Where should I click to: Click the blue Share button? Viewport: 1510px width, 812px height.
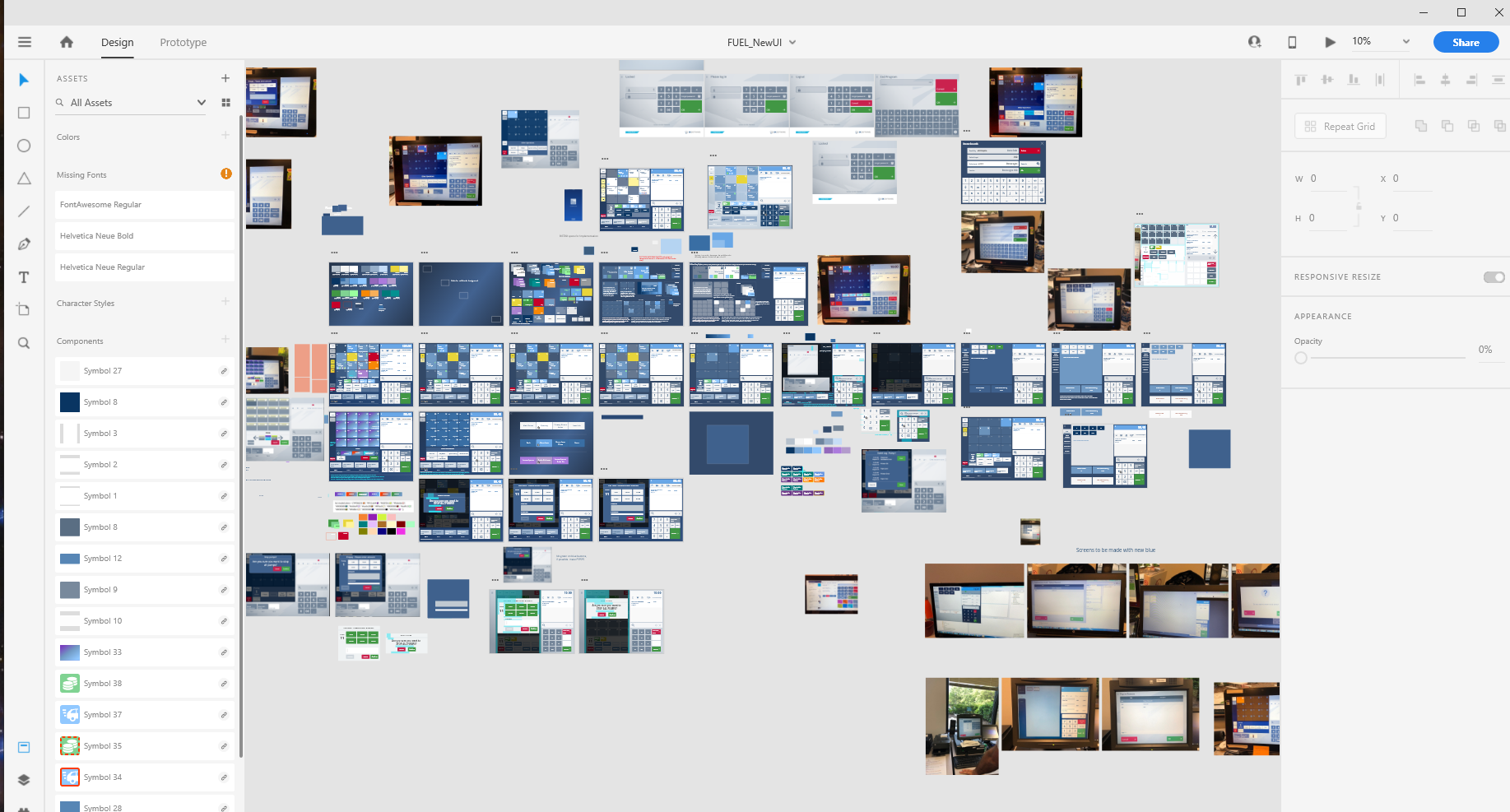click(x=1466, y=42)
